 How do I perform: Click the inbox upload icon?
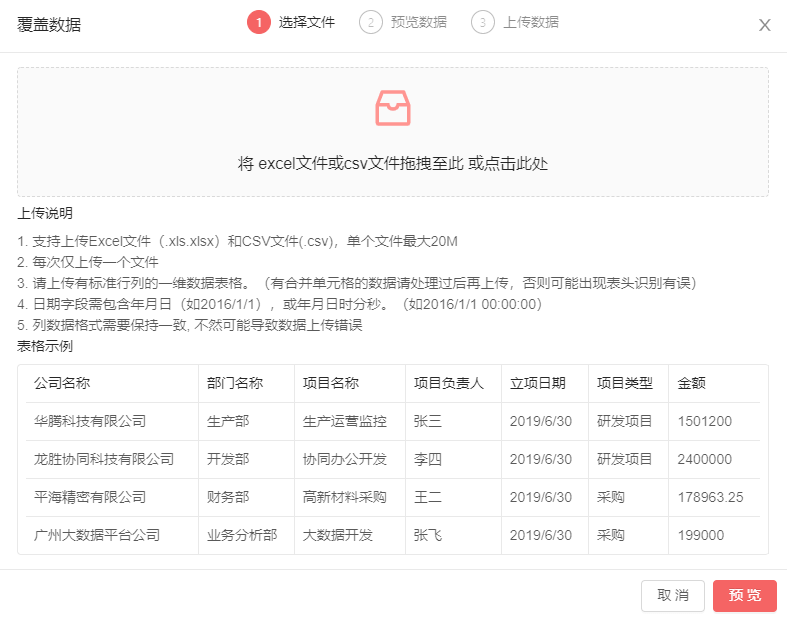click(392, 108)
